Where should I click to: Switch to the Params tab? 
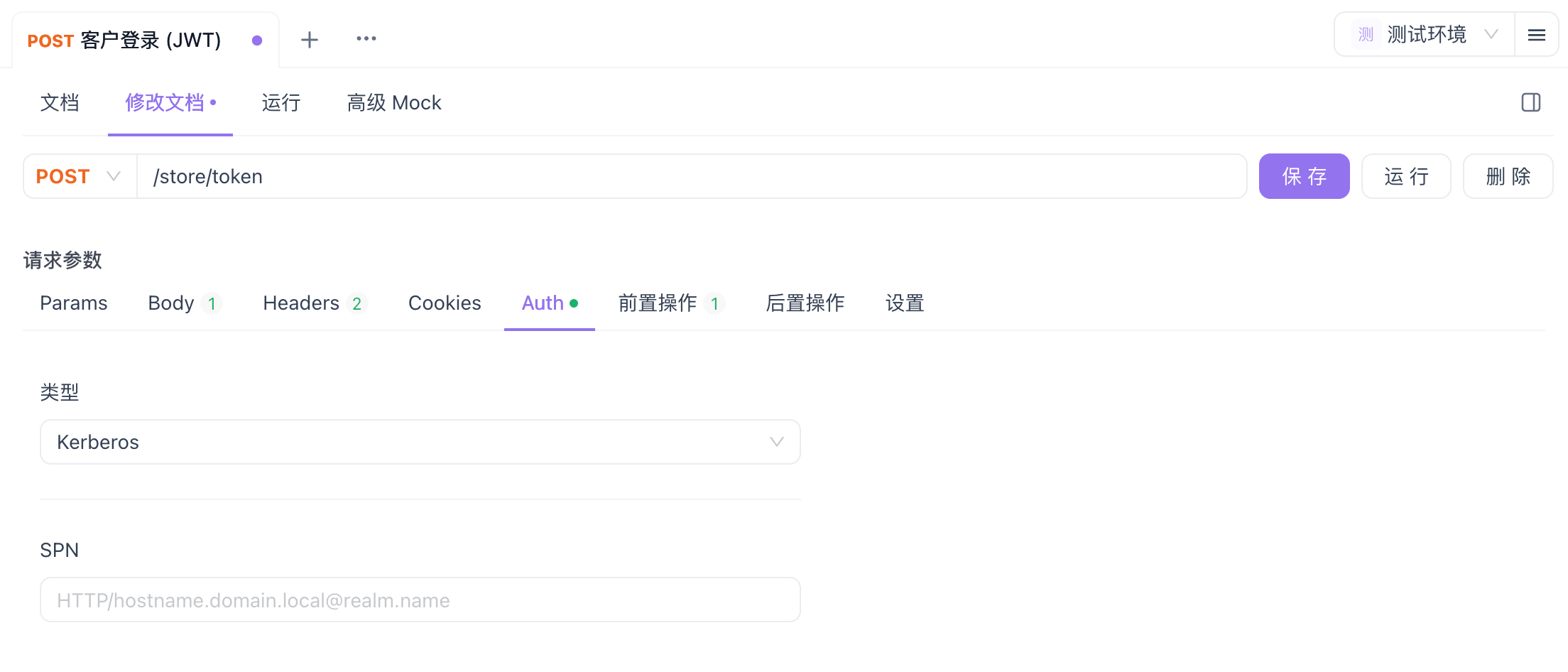tap(74, 303)
